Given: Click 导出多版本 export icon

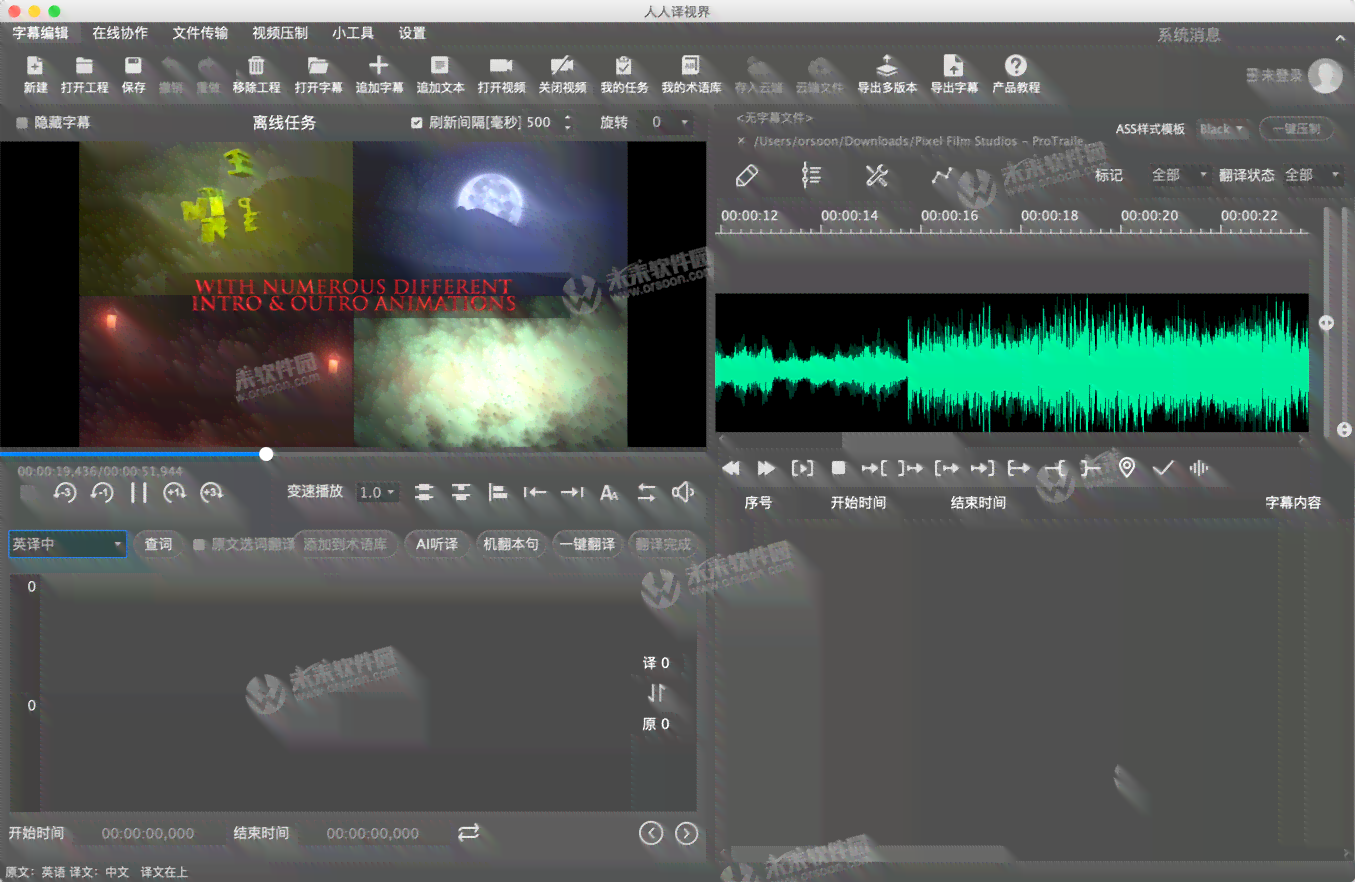Looking at the screenshot, I should coord(887,67).
